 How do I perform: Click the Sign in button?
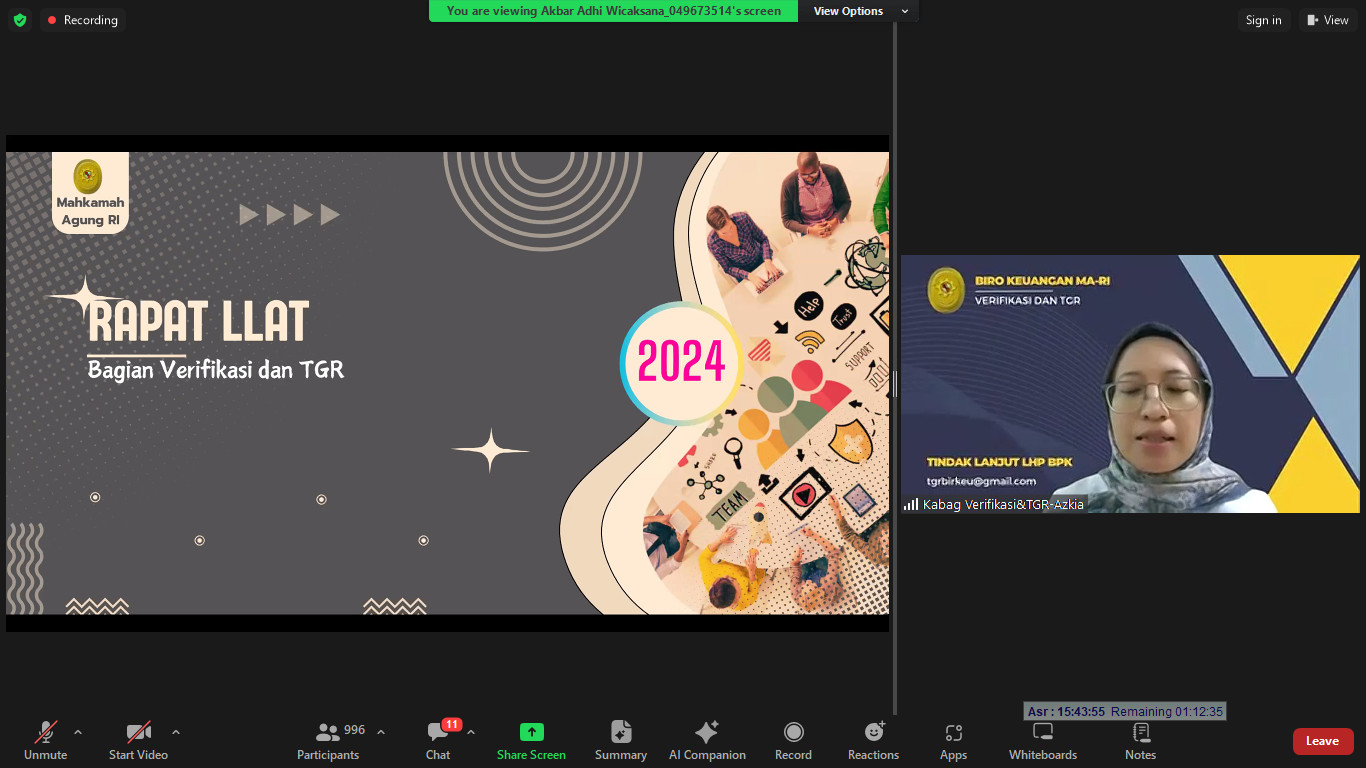pos(1263,20)
